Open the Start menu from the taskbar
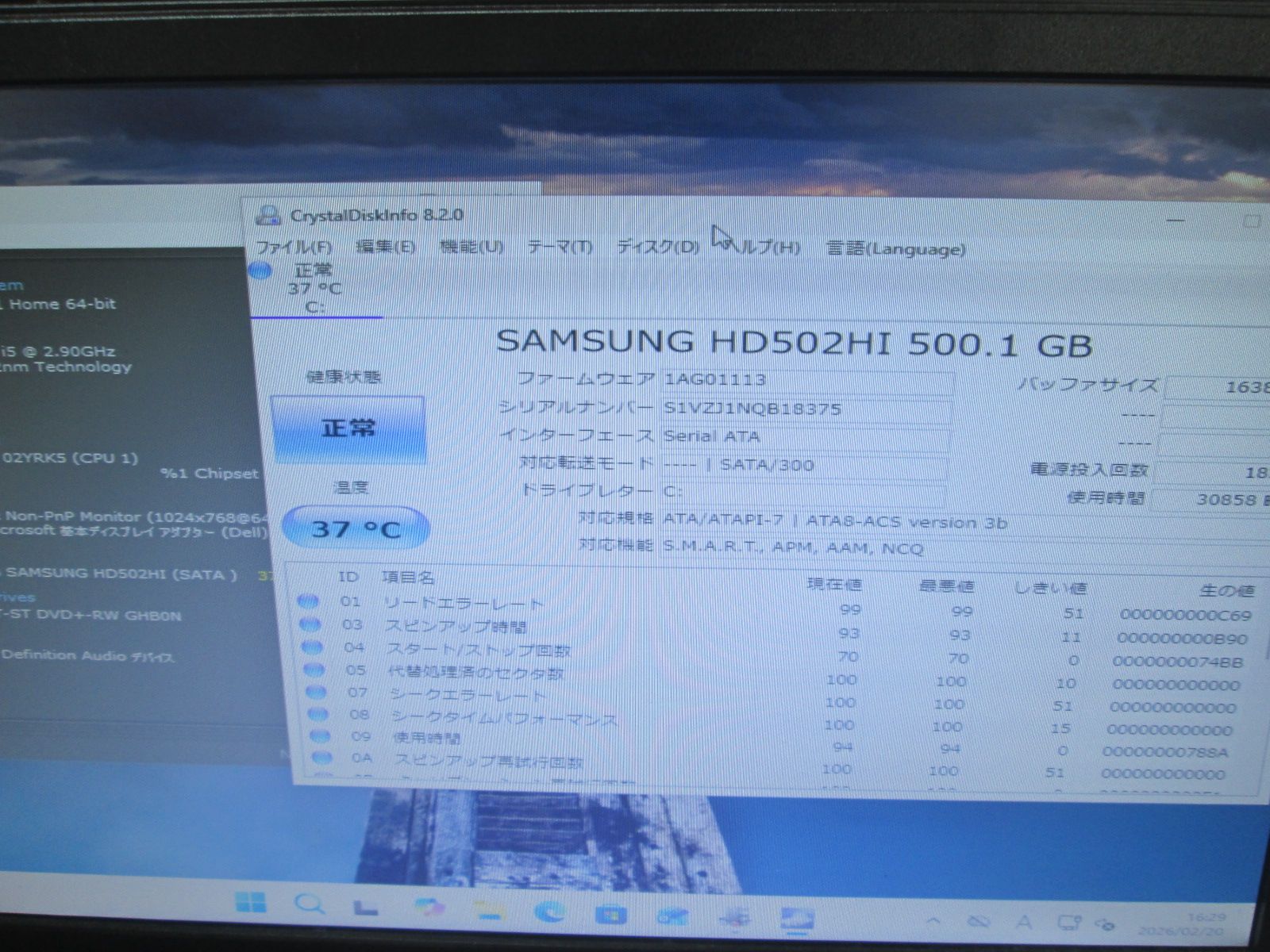Viewport: 1270px width, 952px height. tap(251, 902)
